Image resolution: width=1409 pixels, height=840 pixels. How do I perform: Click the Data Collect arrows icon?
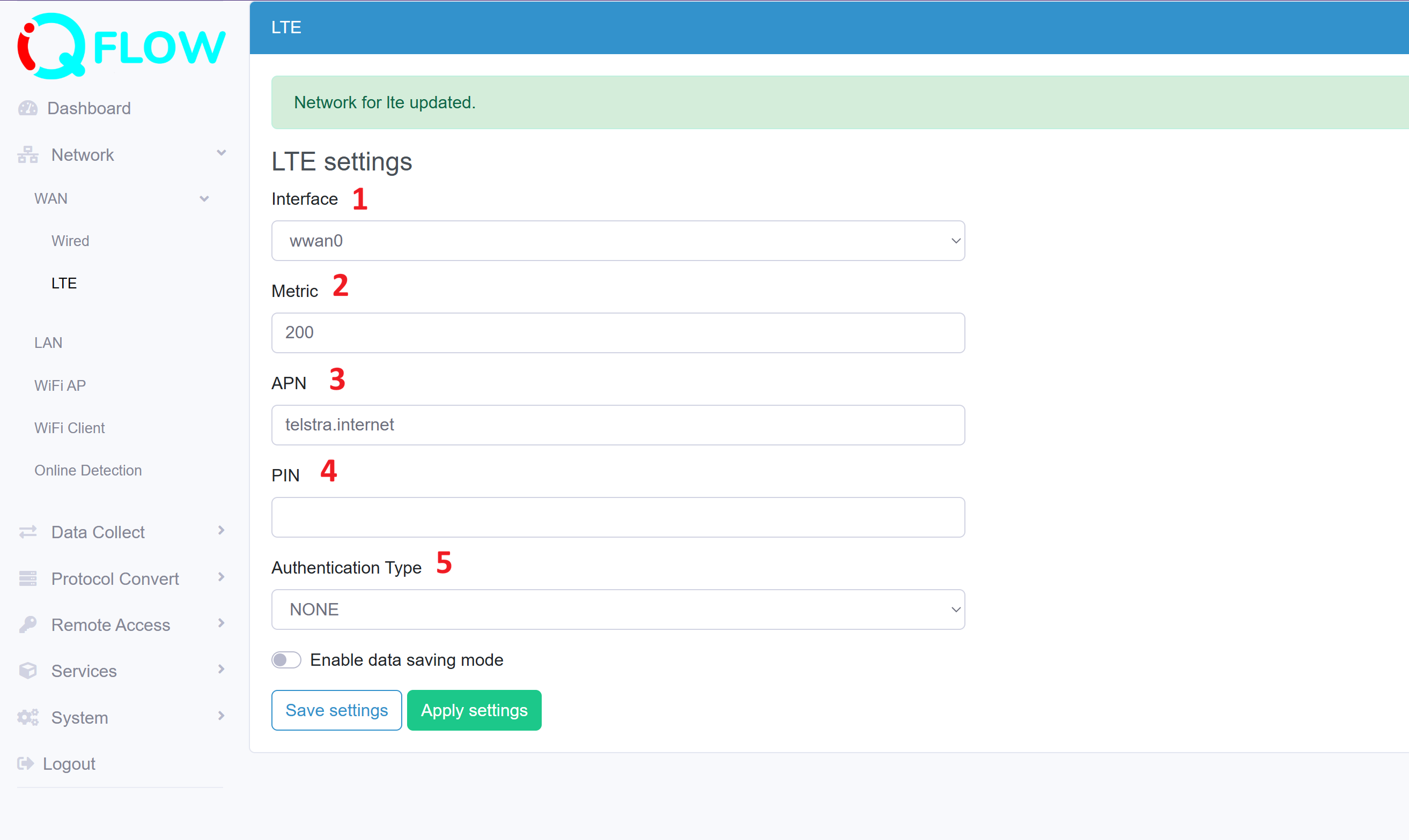27,532
